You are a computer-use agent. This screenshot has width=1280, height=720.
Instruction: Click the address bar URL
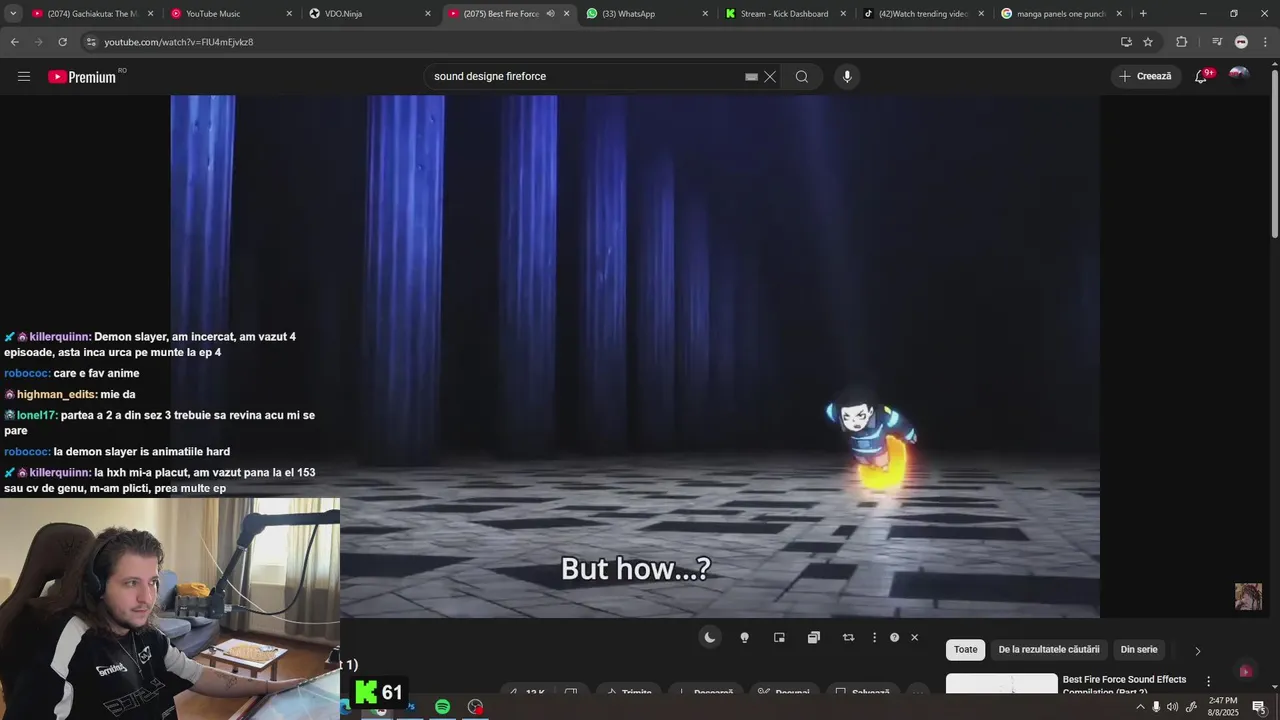pos(179,42)
